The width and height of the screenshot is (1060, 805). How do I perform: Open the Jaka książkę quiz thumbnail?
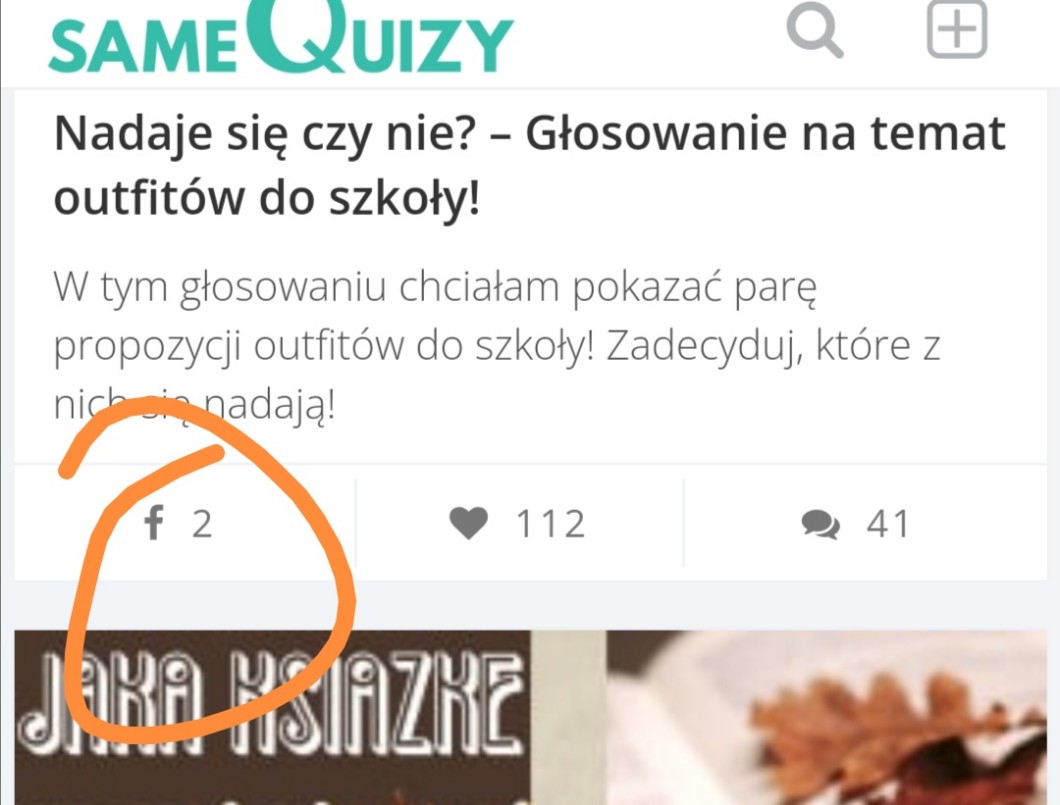(x=531, y=718)
